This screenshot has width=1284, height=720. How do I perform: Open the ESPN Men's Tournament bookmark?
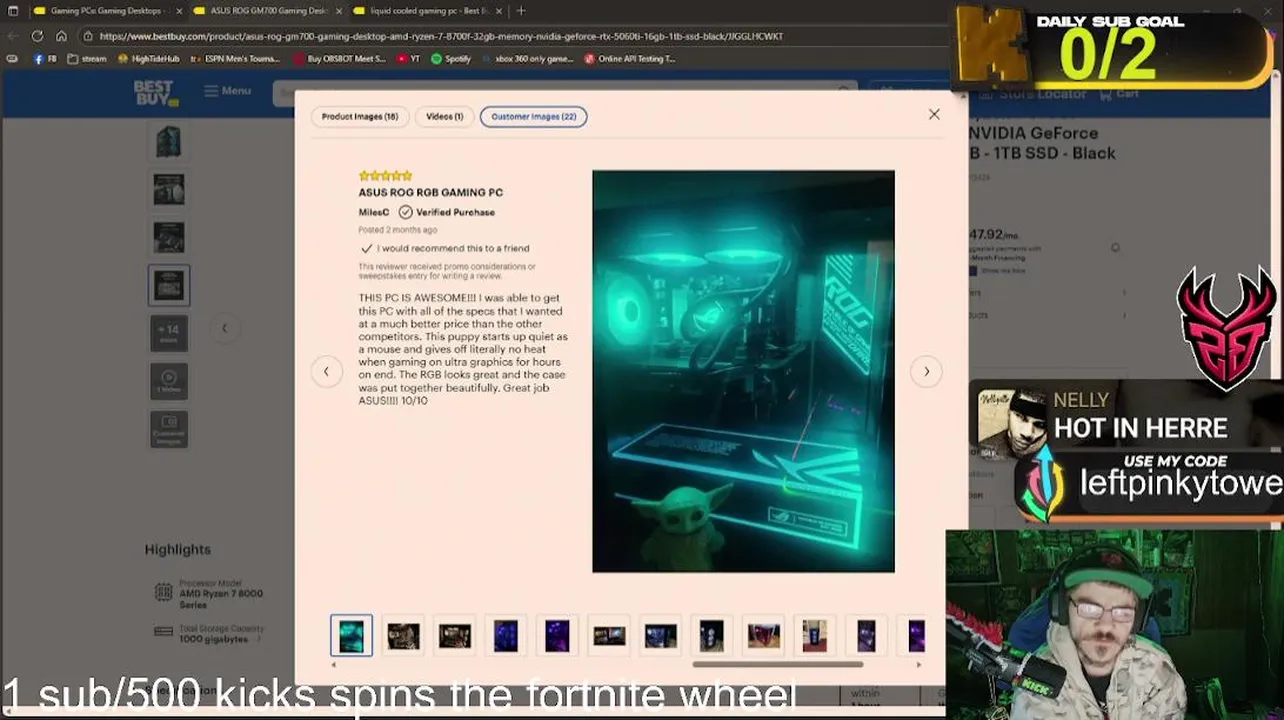235,59
